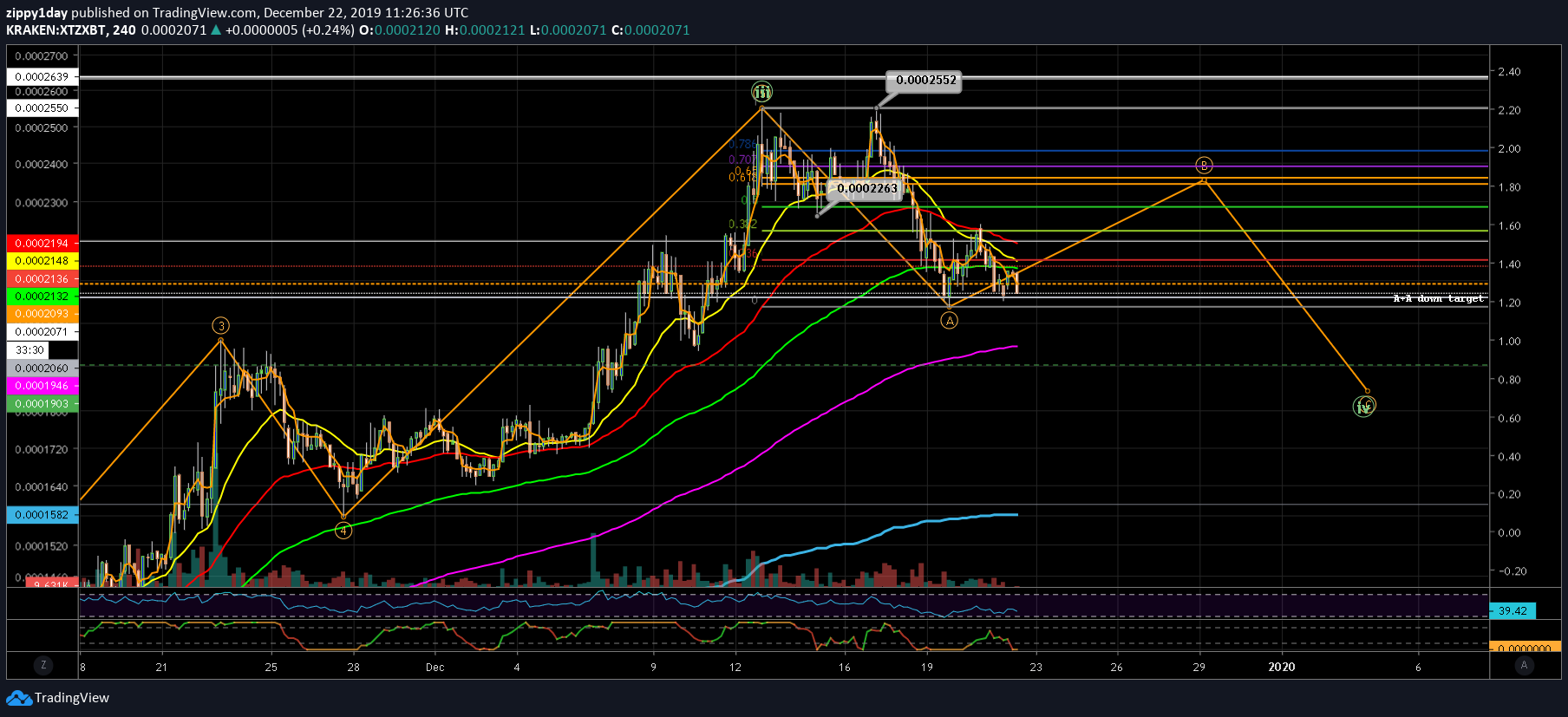The image size is (1568, 717).
Task: Click the 33:30 countdown label
Action: pyautogui.click(x=29, y=350)
